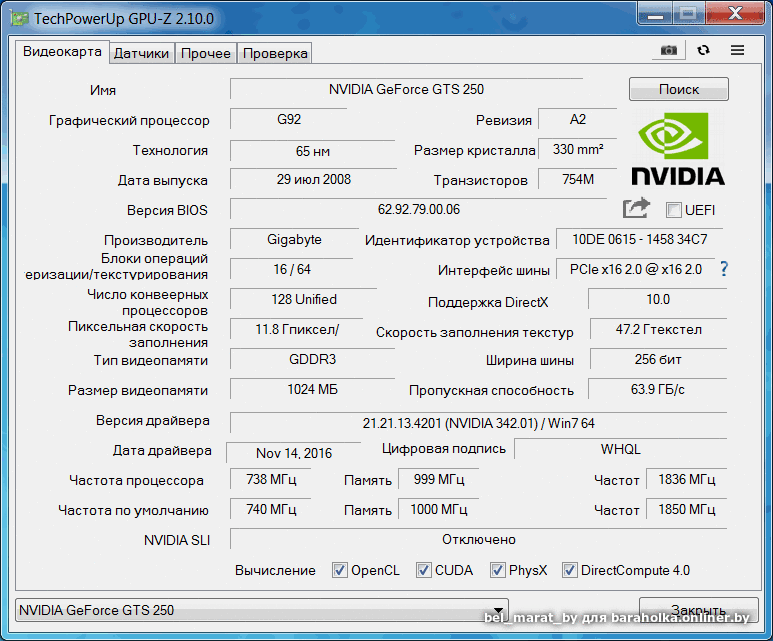The height and width of the screenshot is (641, 773).
Task: Click the memory type GDDR3 field
Action: click(x=312, y=359)
